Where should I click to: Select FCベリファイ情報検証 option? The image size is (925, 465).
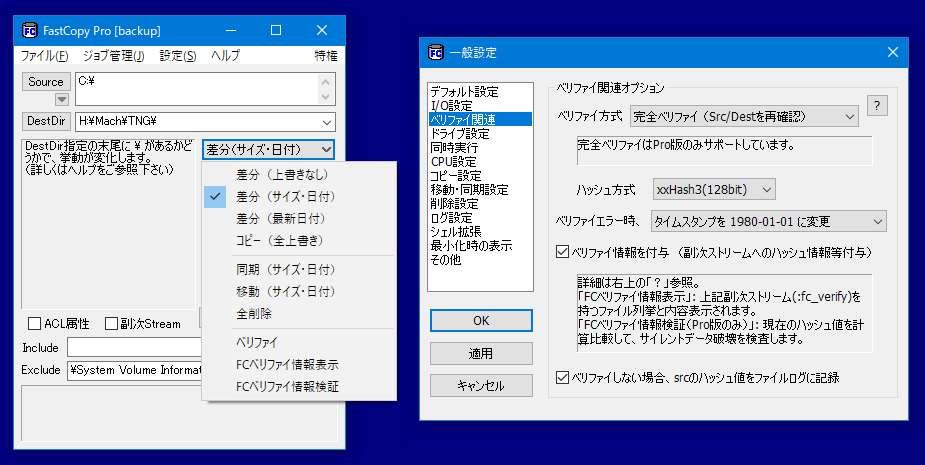299,387
